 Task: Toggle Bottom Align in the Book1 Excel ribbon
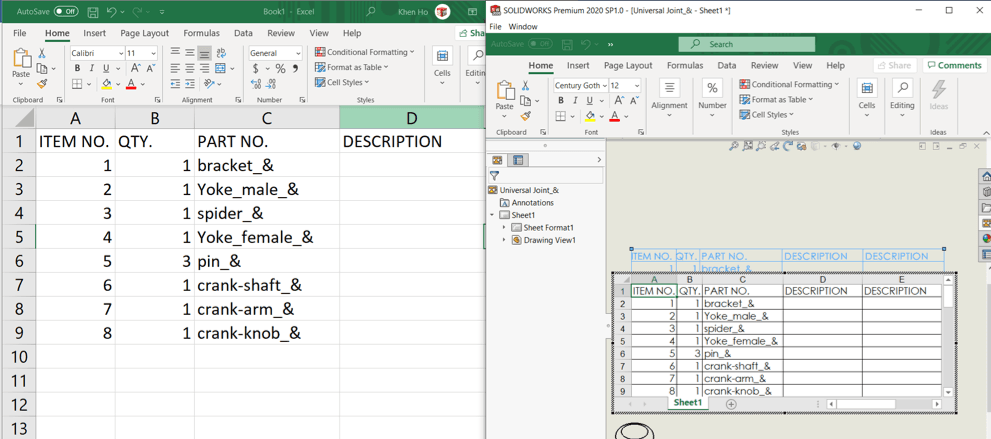[x=204, y=53]
